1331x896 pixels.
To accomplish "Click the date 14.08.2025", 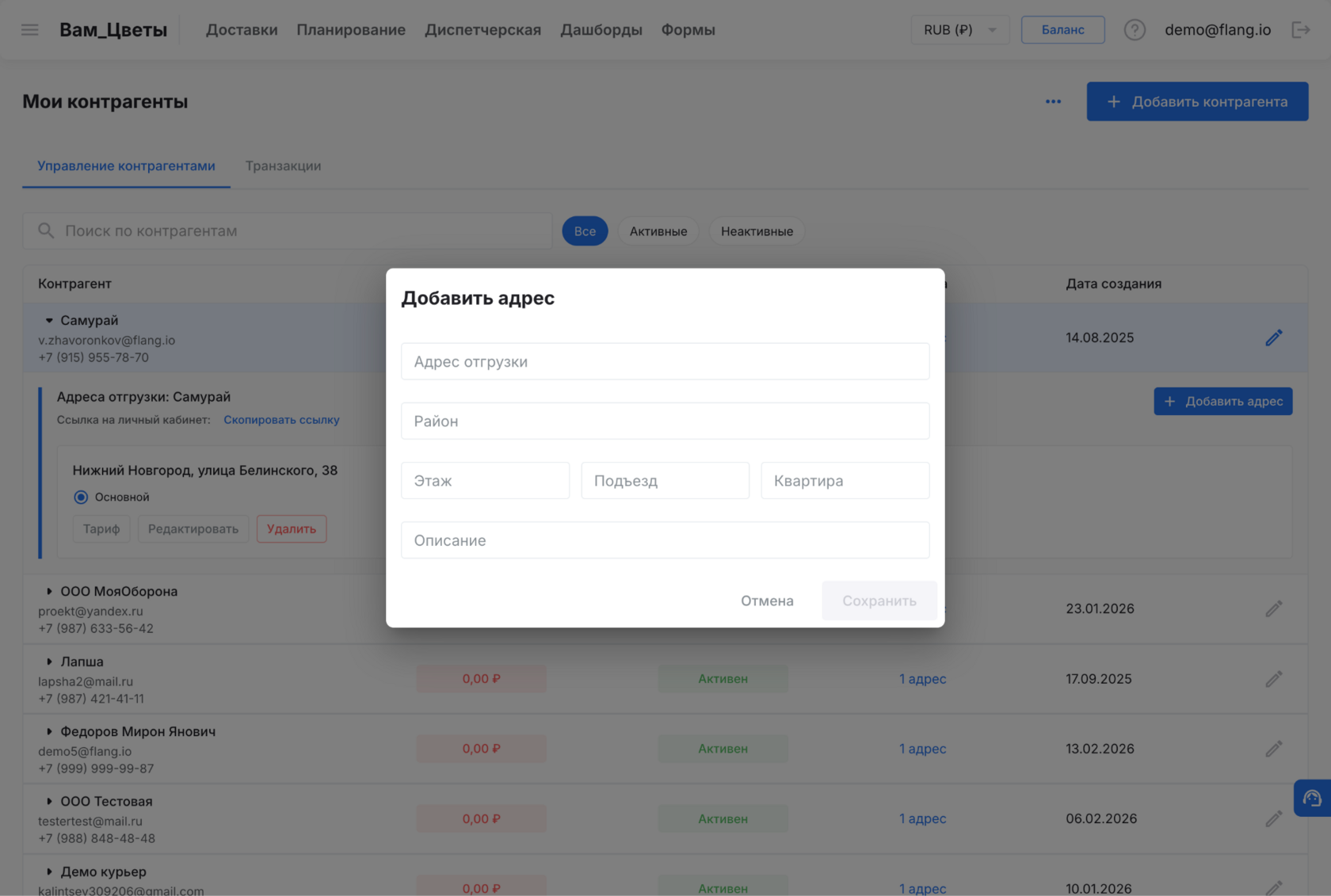I will coord(1100,337).
